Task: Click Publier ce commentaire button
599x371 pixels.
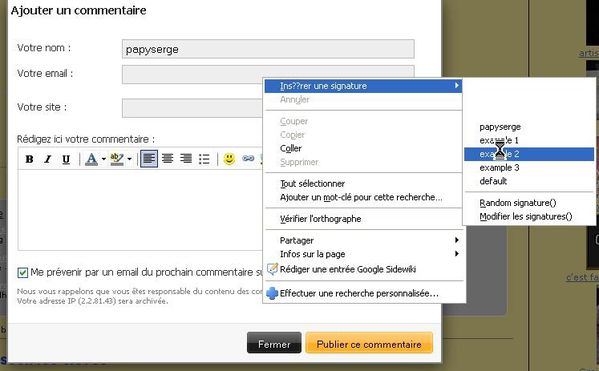Action: [369, 343]
